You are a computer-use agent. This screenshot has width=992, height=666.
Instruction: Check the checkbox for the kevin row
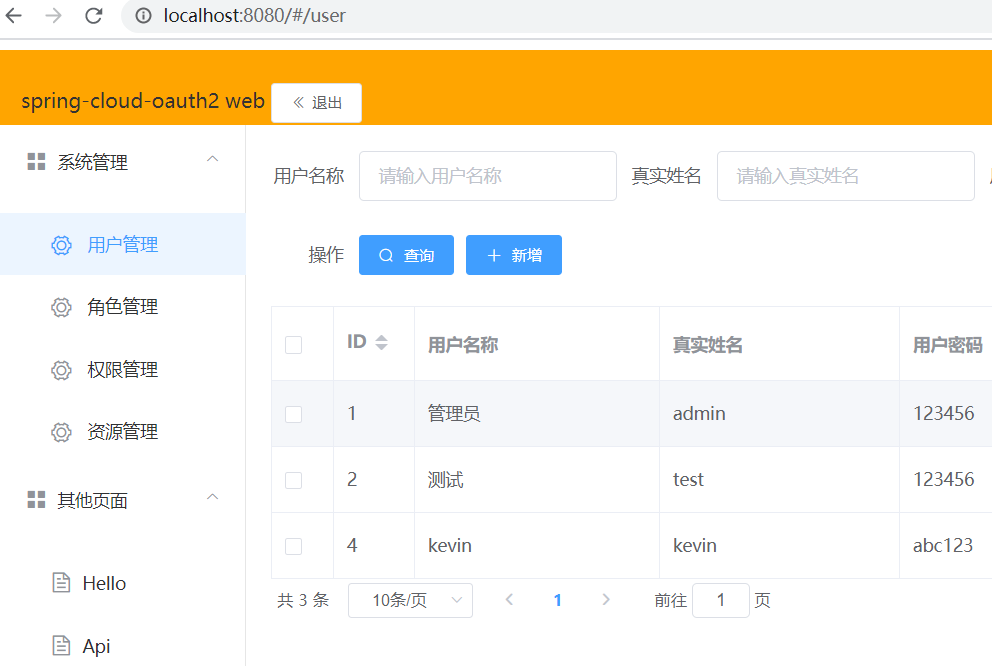point(294,546)
